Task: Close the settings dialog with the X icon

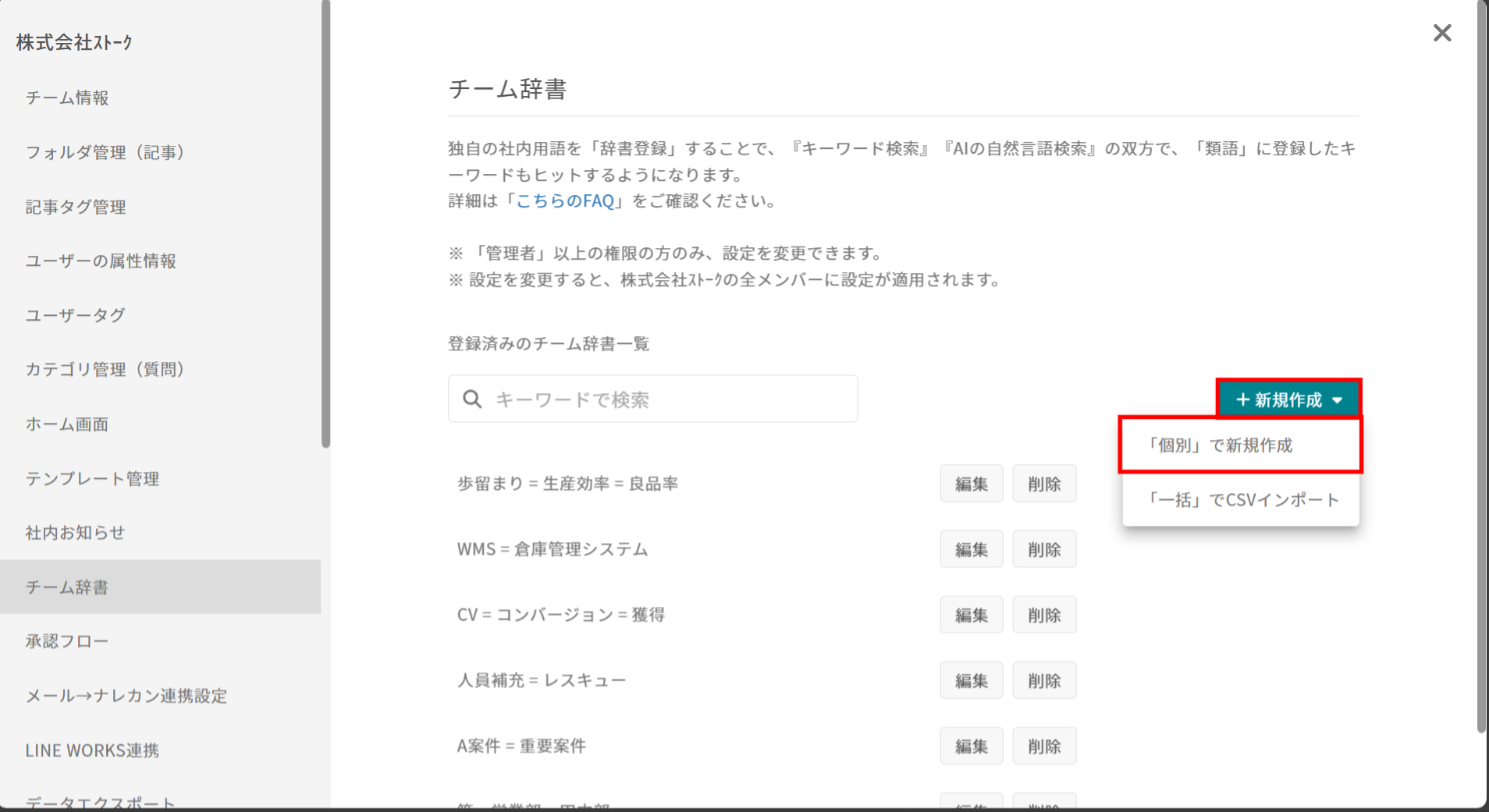Action: pos(1441,33)
